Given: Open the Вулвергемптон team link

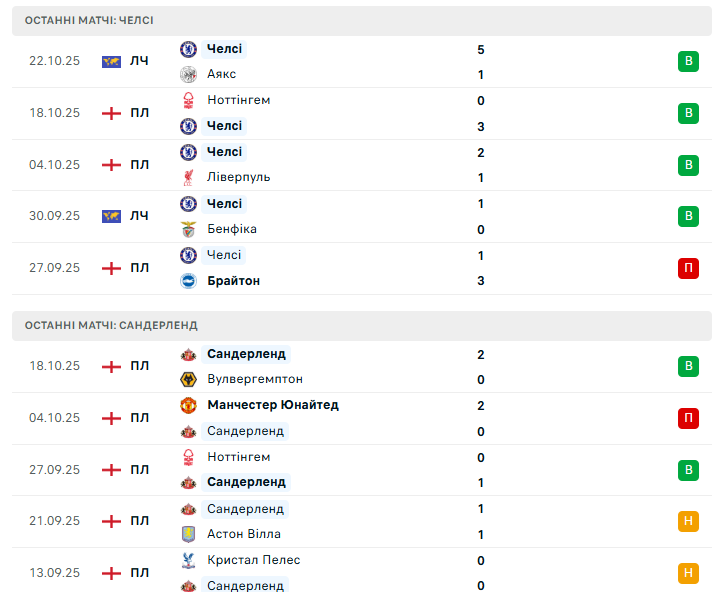Looking at the screenshot, I should [254, 379].
